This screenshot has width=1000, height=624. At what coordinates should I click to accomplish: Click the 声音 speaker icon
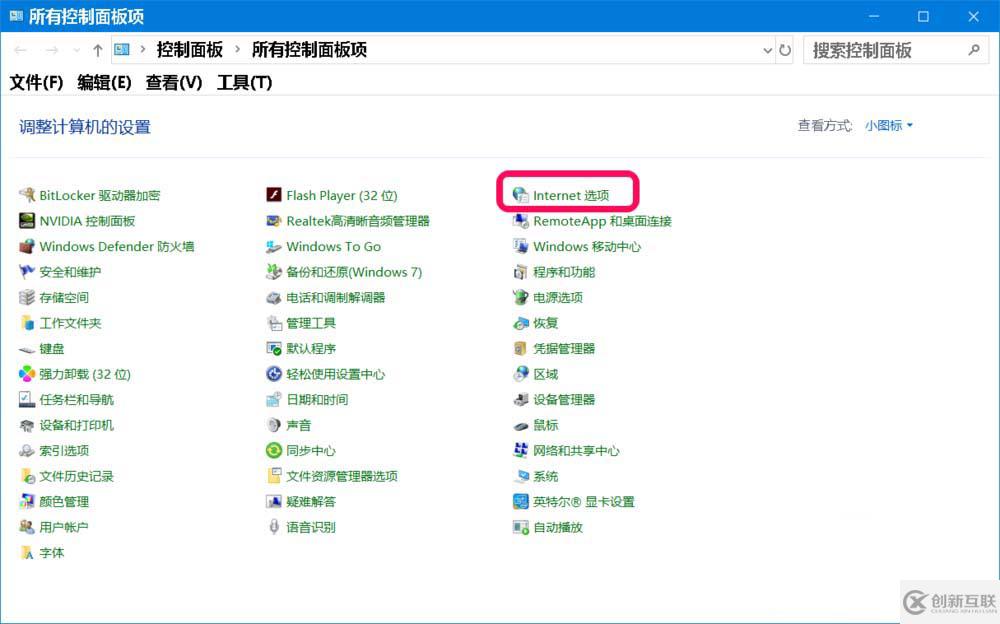click(x=274, y=425)
